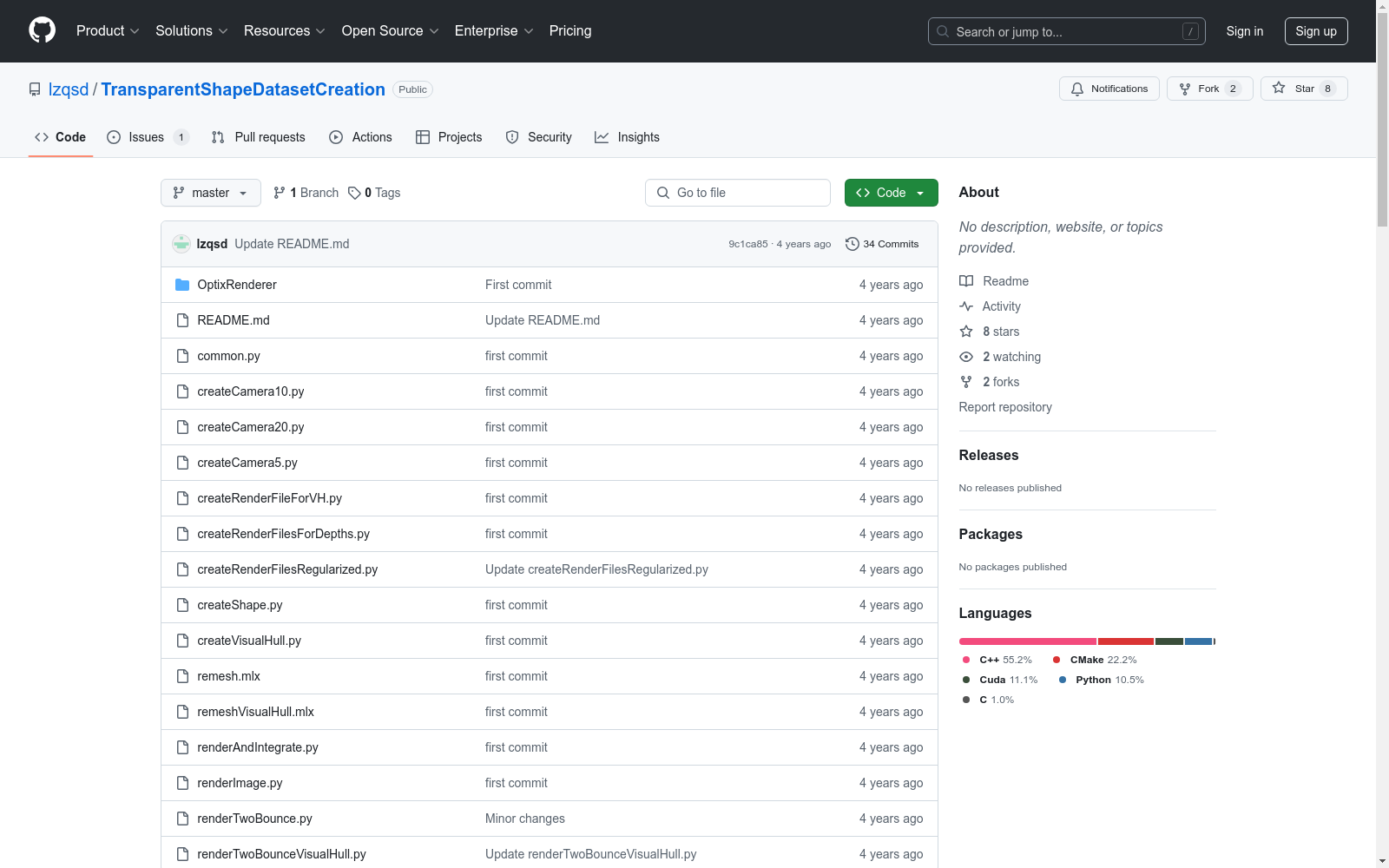The image size is (1389, 868).
Task: Click Report repository link
Action: [x=1005, y=407]
